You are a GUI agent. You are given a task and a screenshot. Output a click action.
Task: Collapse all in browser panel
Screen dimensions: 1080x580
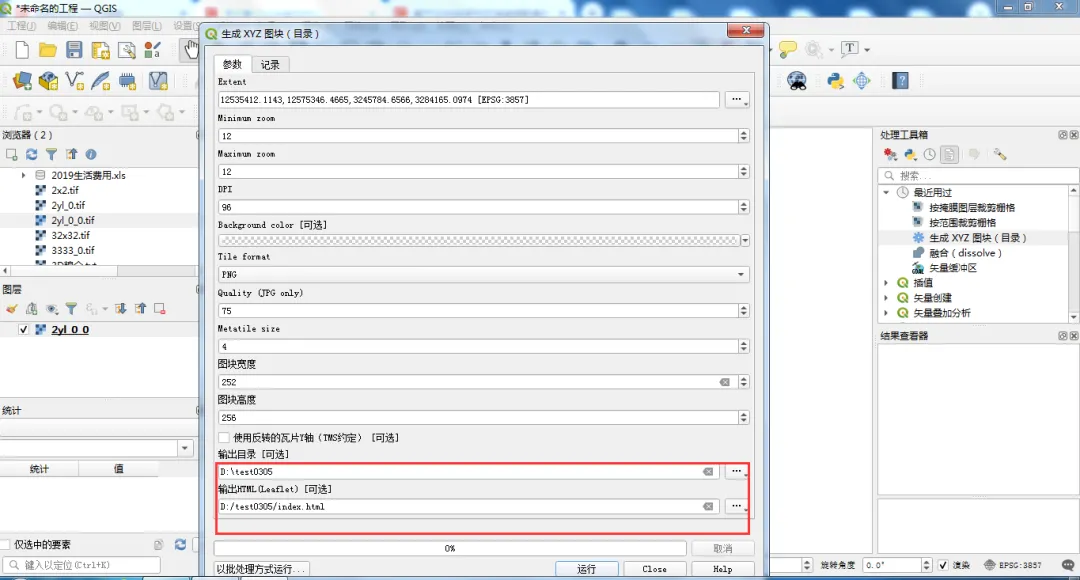click(x=71, y=154)
